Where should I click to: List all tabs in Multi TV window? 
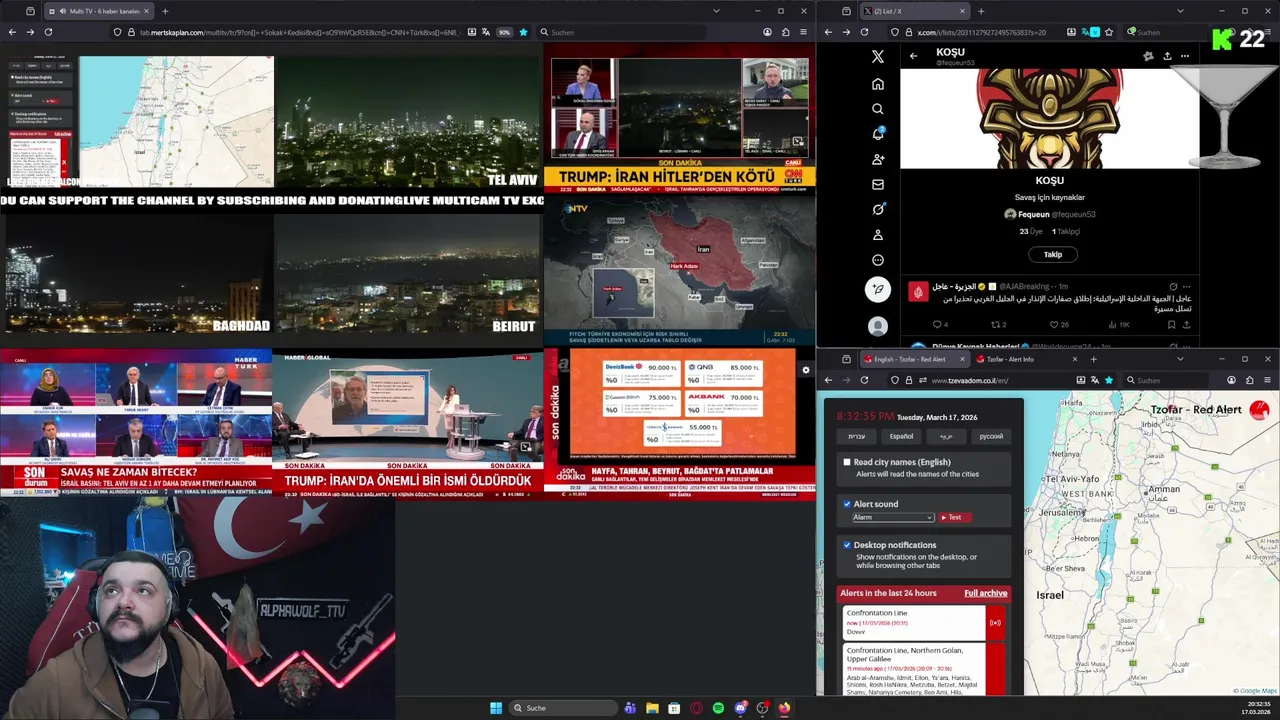click(716, 11)
